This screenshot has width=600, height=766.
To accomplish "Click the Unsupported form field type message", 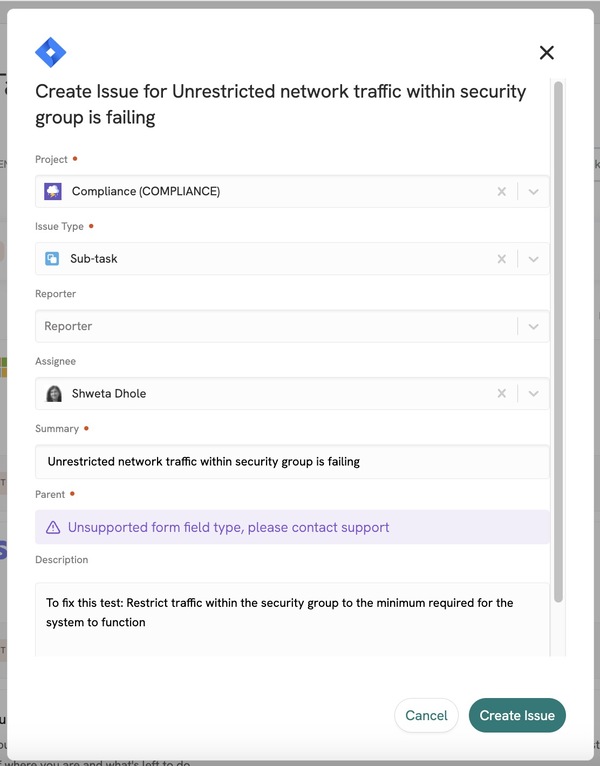I will 228,528.
